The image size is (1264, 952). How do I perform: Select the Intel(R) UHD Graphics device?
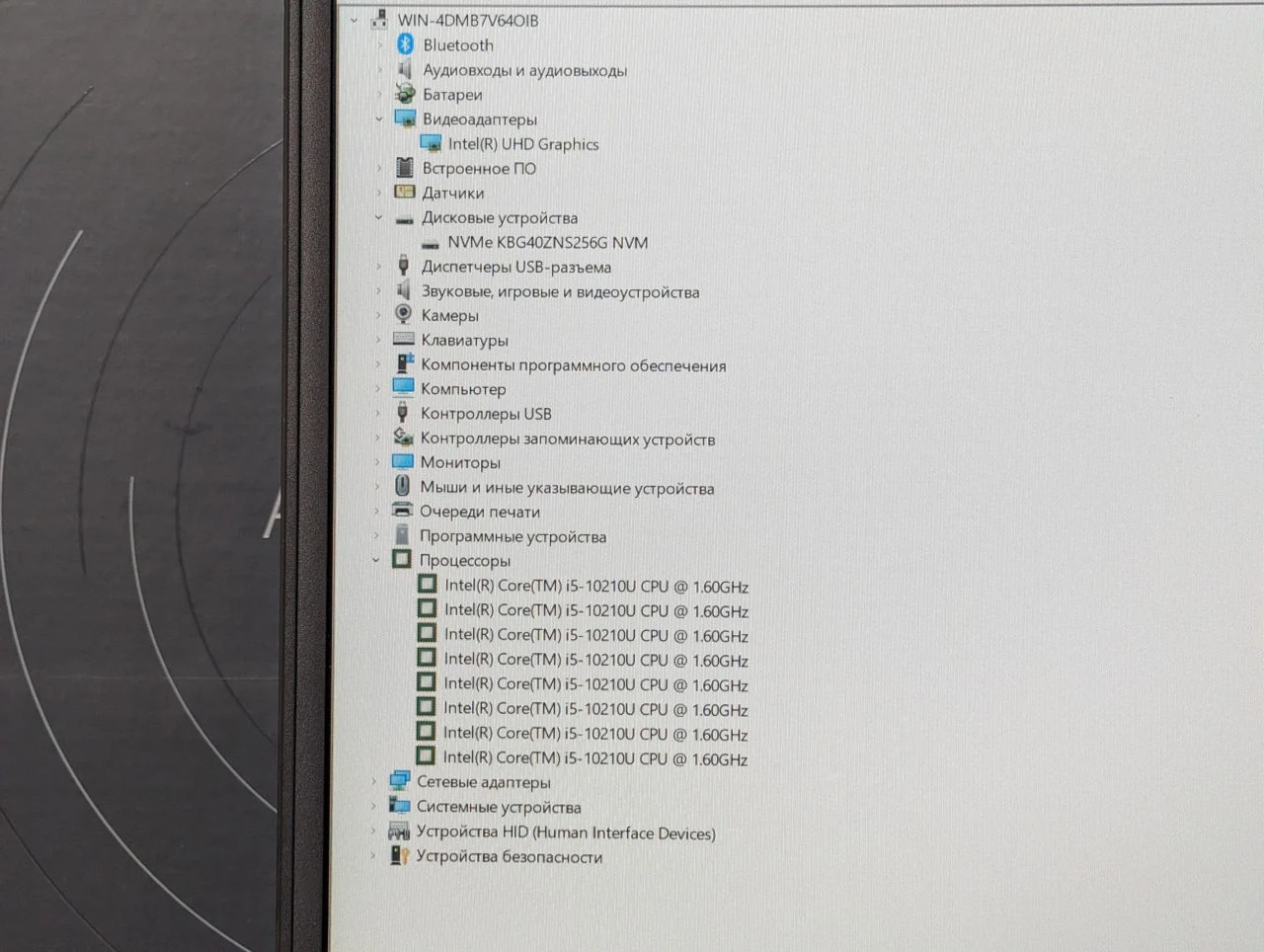(523, 144)
